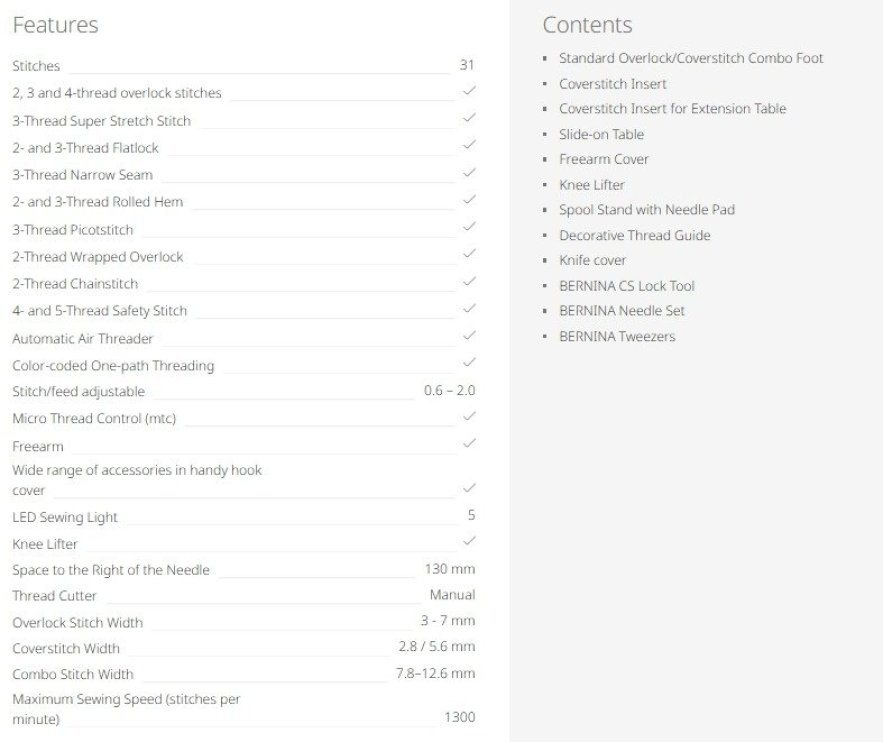
Task: Click the Features section heading
Action: [55, 25]
